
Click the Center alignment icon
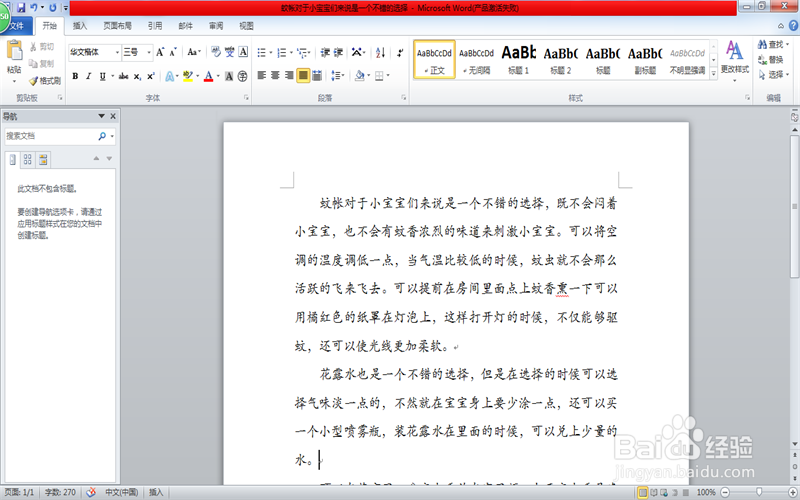276,76
